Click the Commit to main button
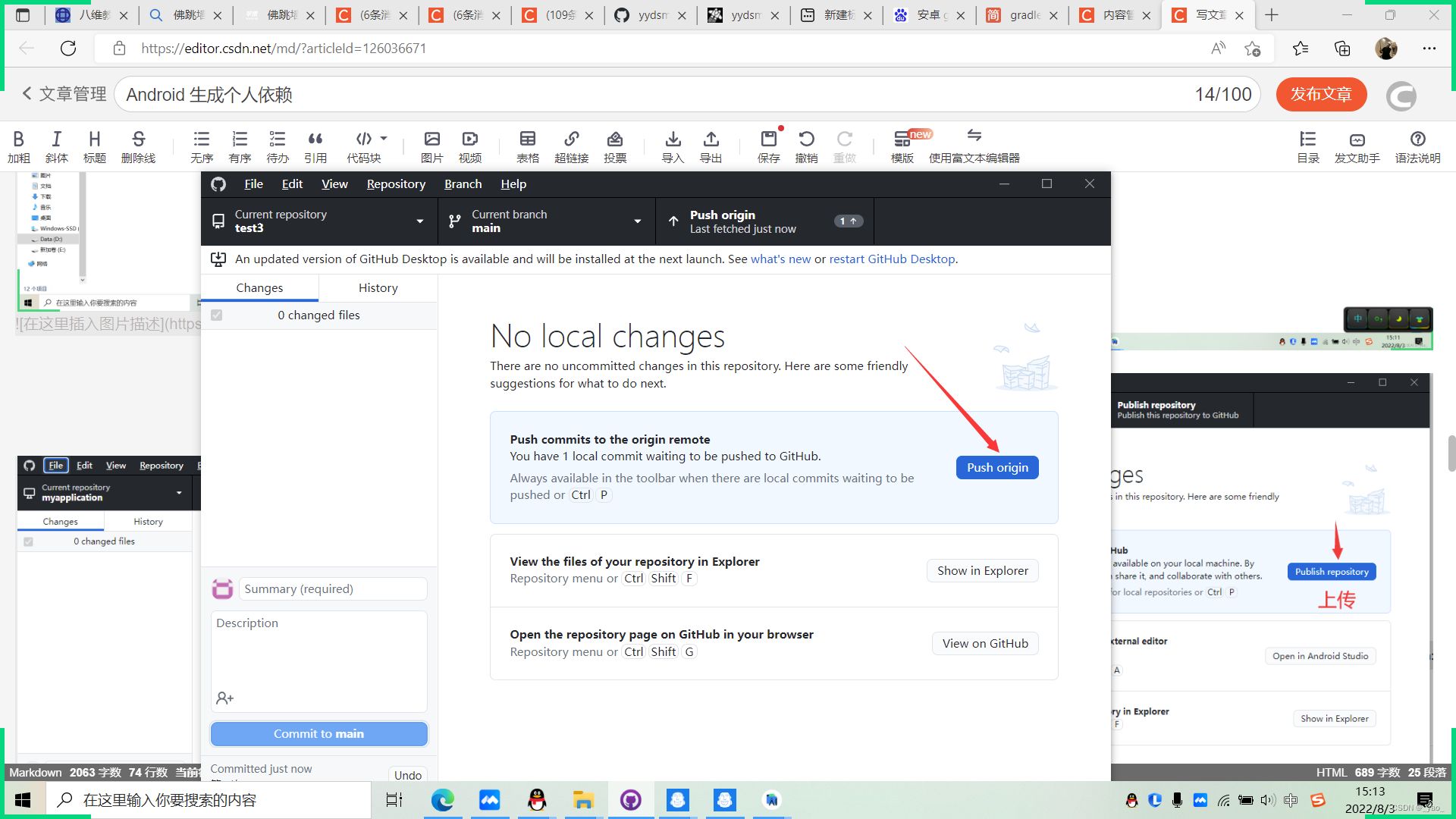The width and height of the screenshot is (1456, 819). point(317,733)
